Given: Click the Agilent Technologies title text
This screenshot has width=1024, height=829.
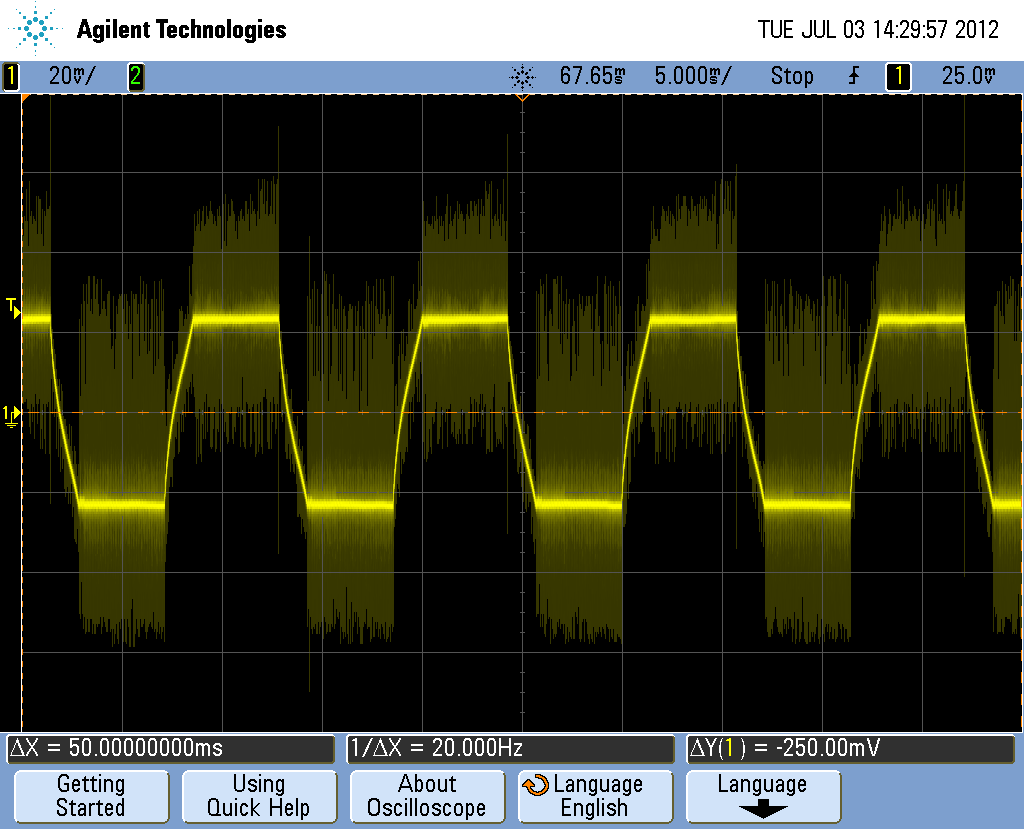Looking at the screenshot, I should 182,29.
